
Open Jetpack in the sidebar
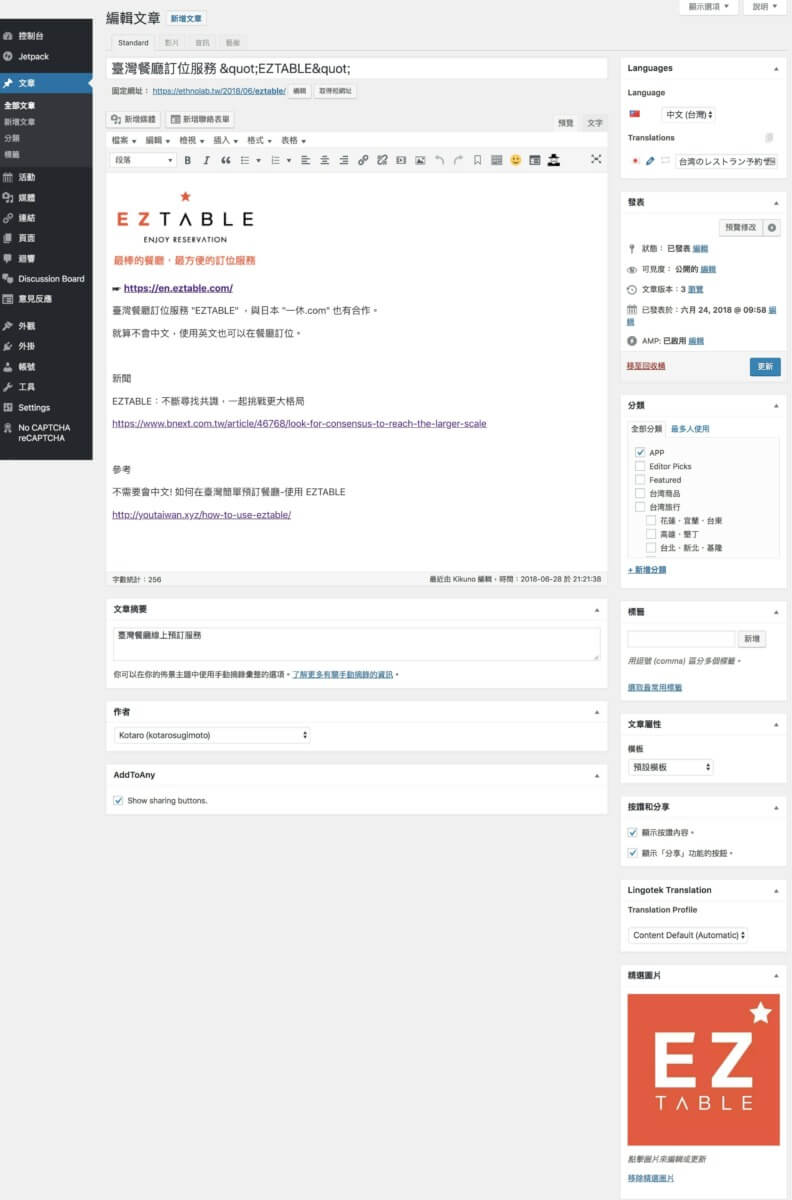click(x=46, y=56)
